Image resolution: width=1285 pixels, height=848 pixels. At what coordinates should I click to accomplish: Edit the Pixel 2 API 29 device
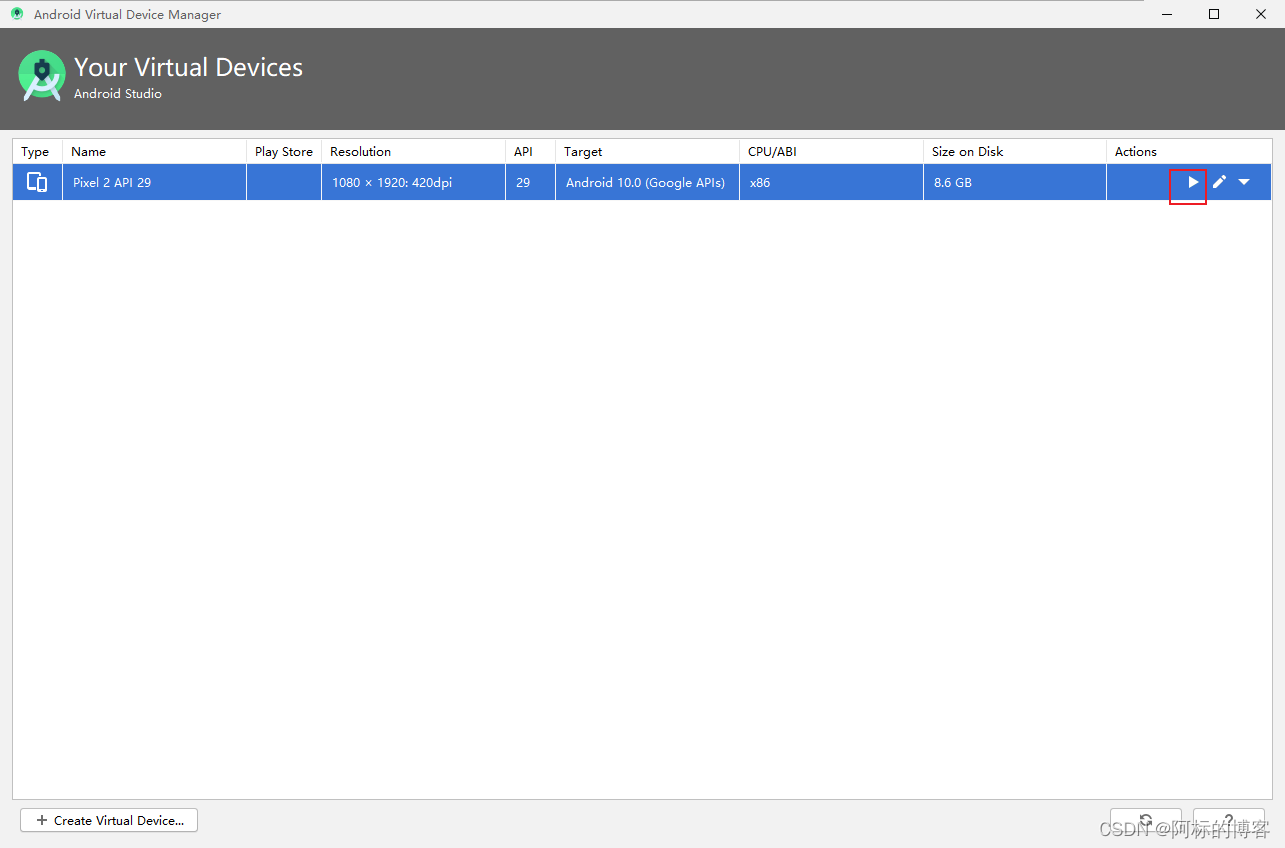1219,182
